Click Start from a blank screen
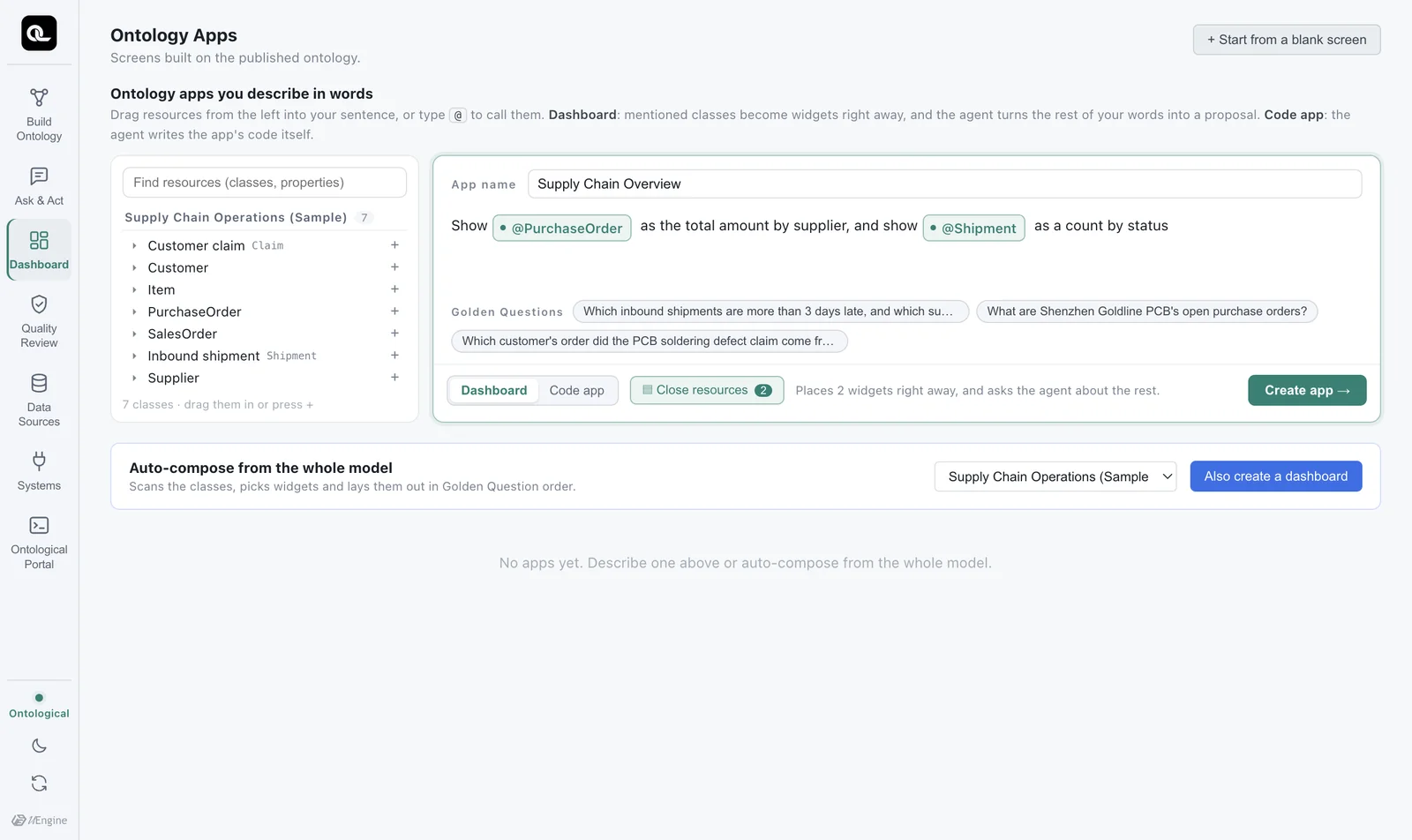This screenshot has height=840, width=1412. click(1287, 40)
